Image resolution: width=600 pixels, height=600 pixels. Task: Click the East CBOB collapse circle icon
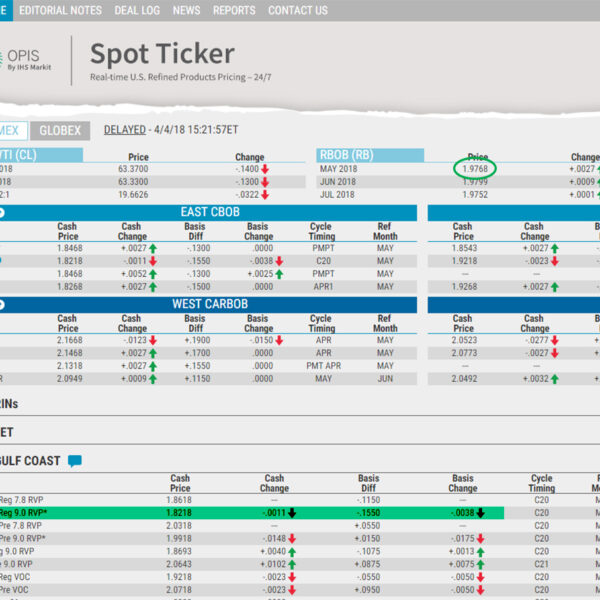(2, 213)
